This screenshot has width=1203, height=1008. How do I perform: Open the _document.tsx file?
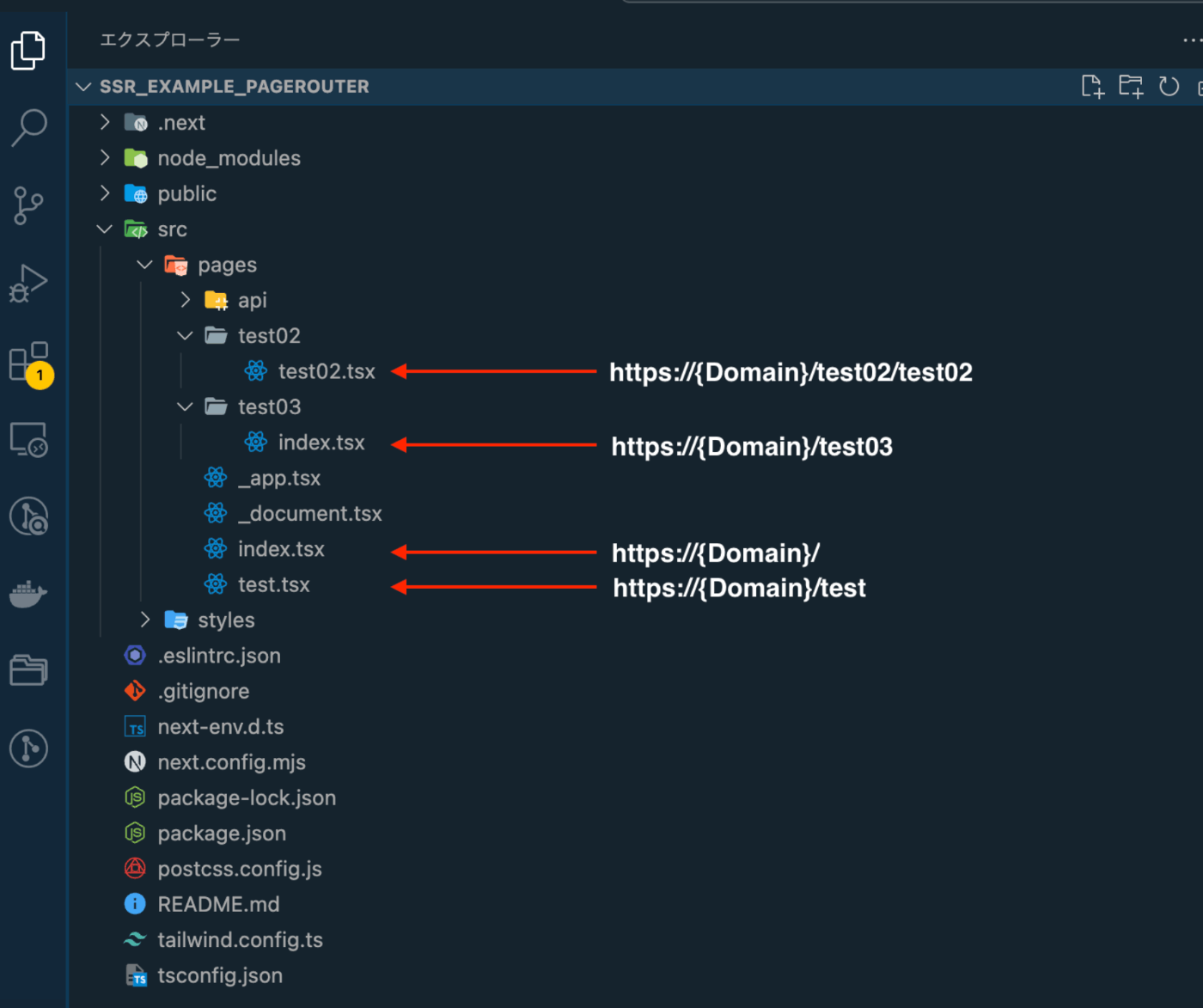pyautogui.click(x=309, y=513)
